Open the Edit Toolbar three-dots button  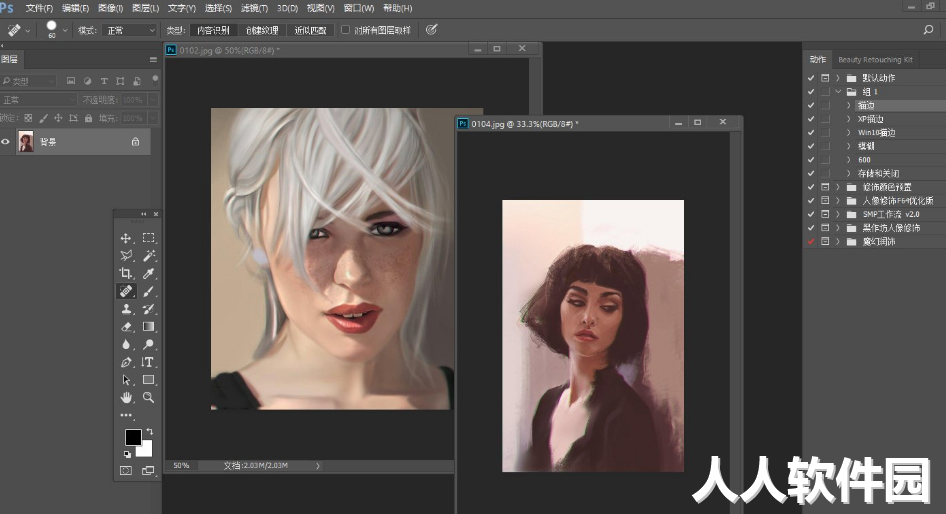tap(125, 415)
